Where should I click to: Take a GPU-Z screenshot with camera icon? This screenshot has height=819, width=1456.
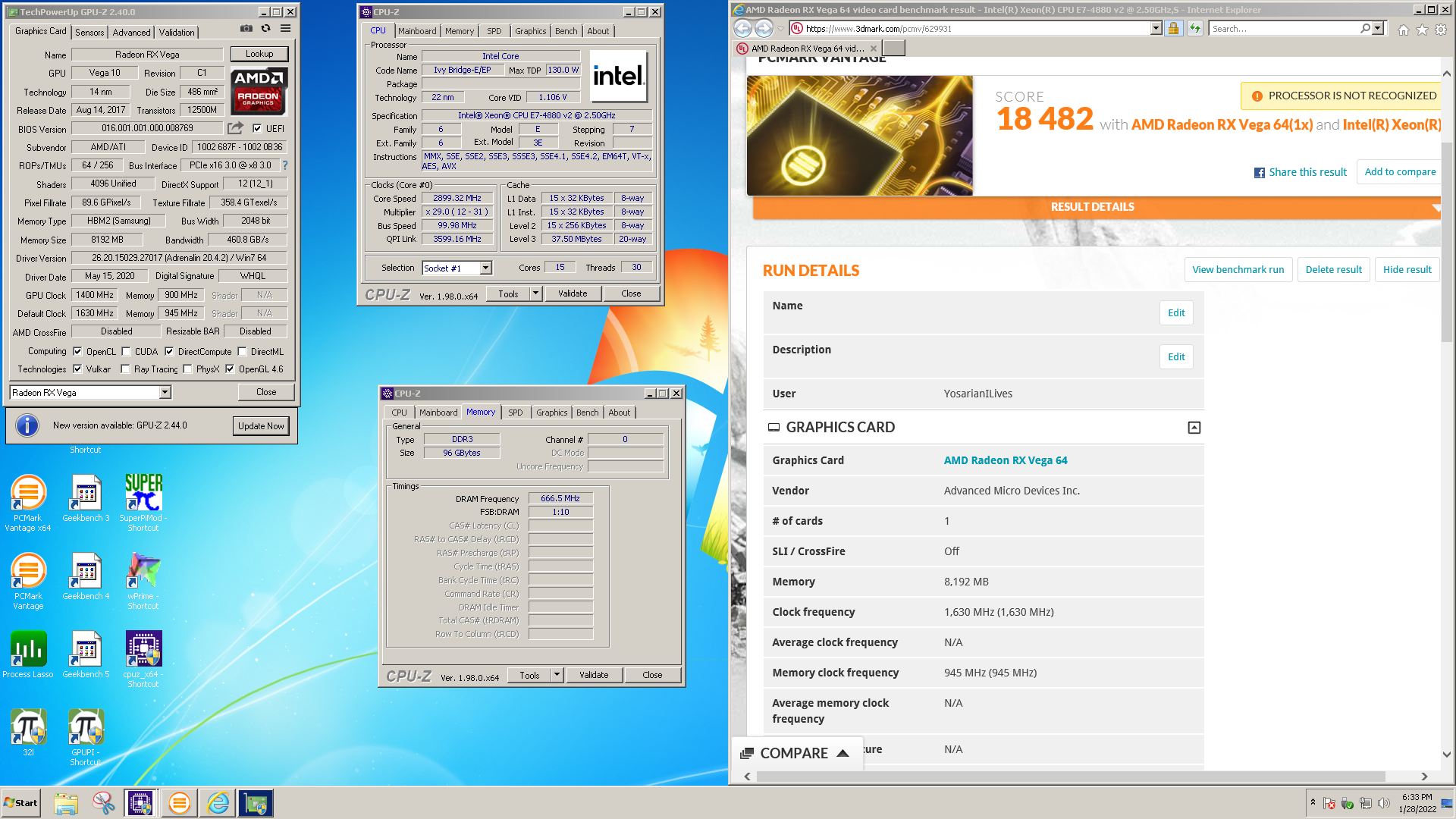246,29
